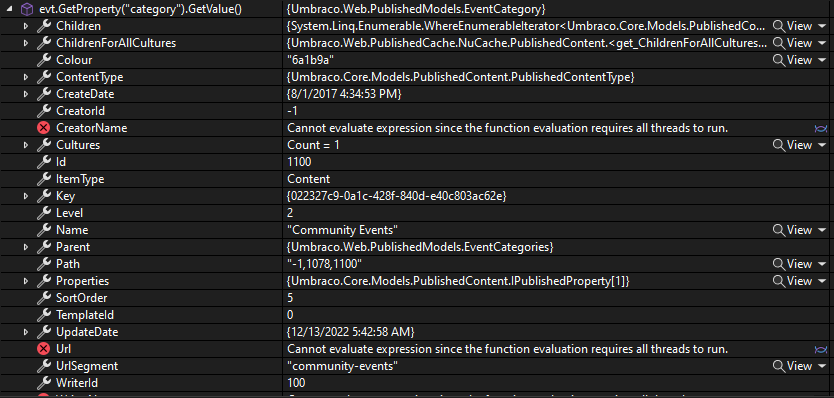Expand the Children property node
Image resolution: width=834 pixels, height=398 pixels.
point(26,26)
